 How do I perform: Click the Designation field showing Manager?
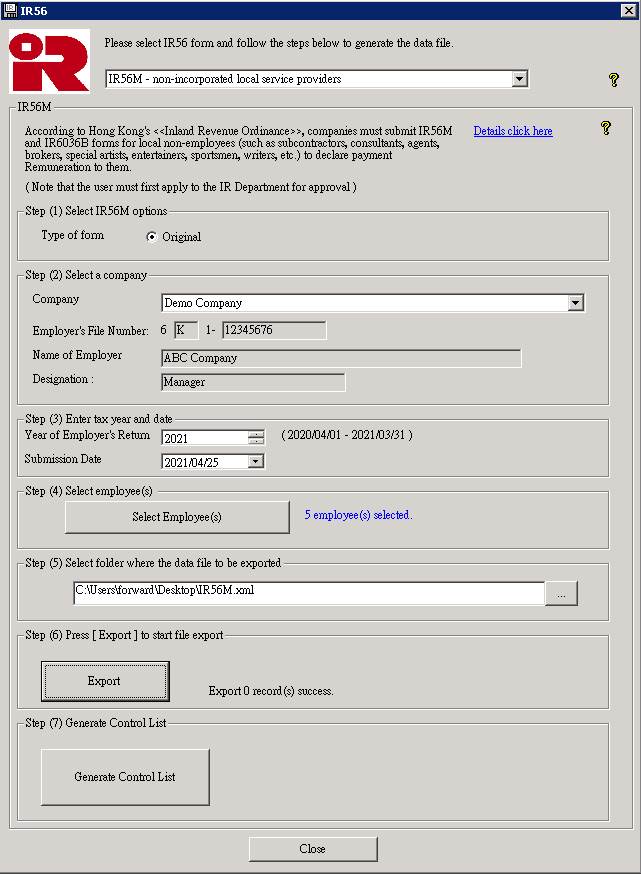pyautogui.click(x=252, y=382)
